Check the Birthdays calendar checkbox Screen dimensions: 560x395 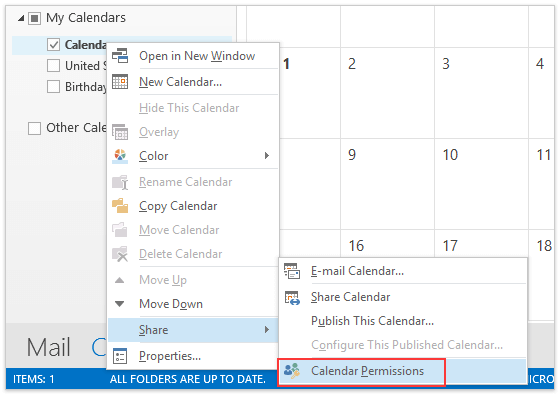pos(53,86)
